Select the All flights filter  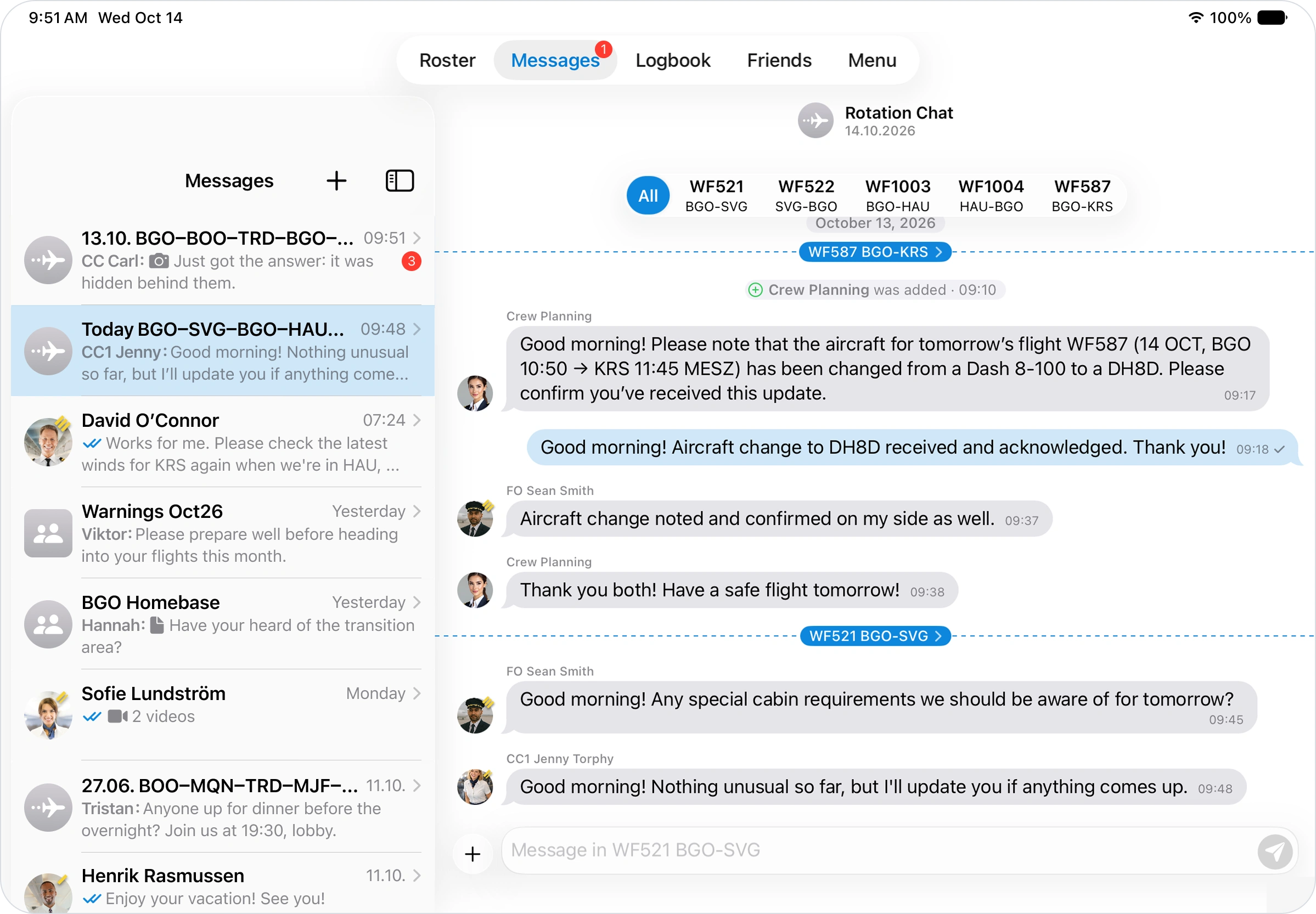coord(648,195)
